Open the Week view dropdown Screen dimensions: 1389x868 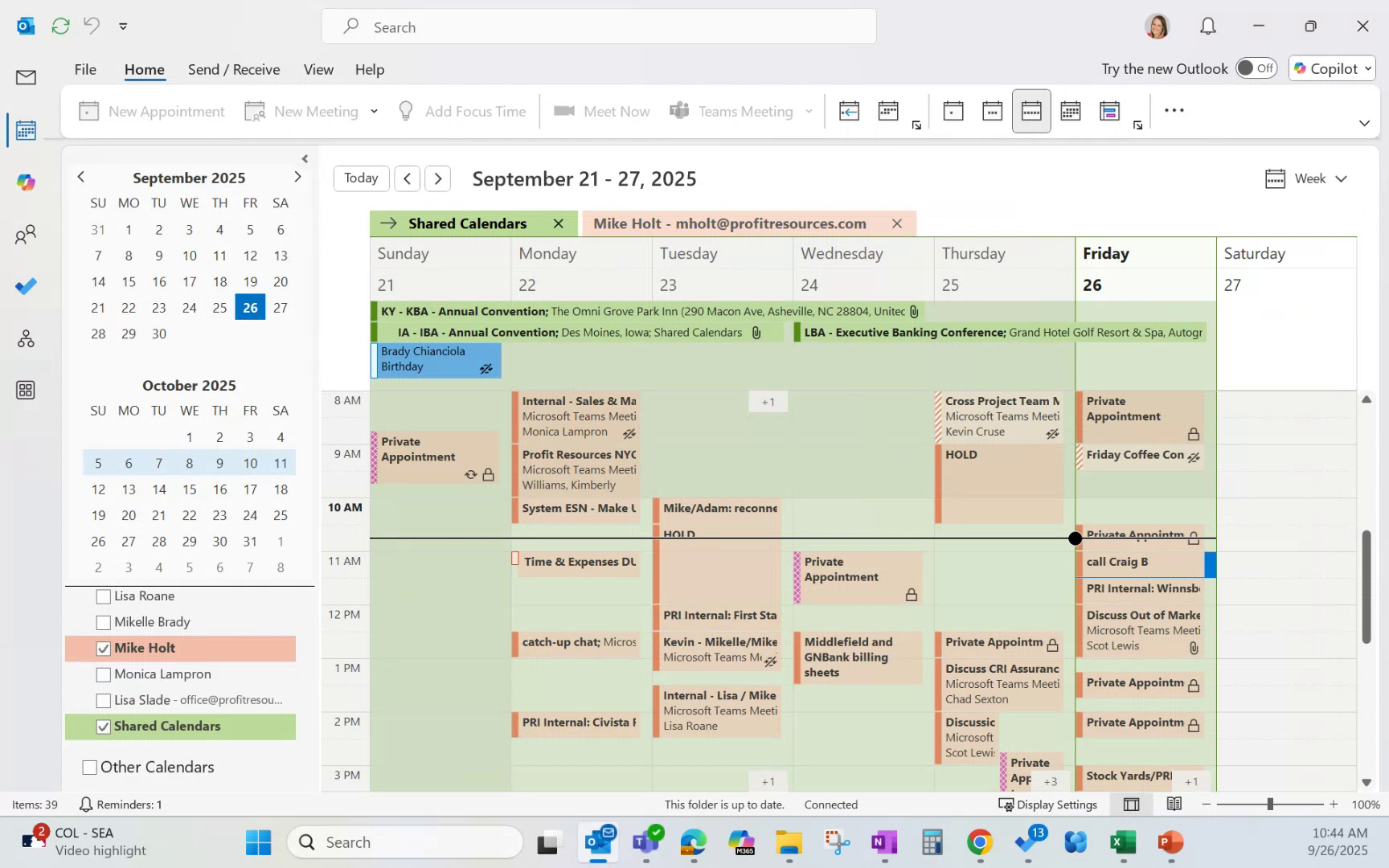point(1306,178)
